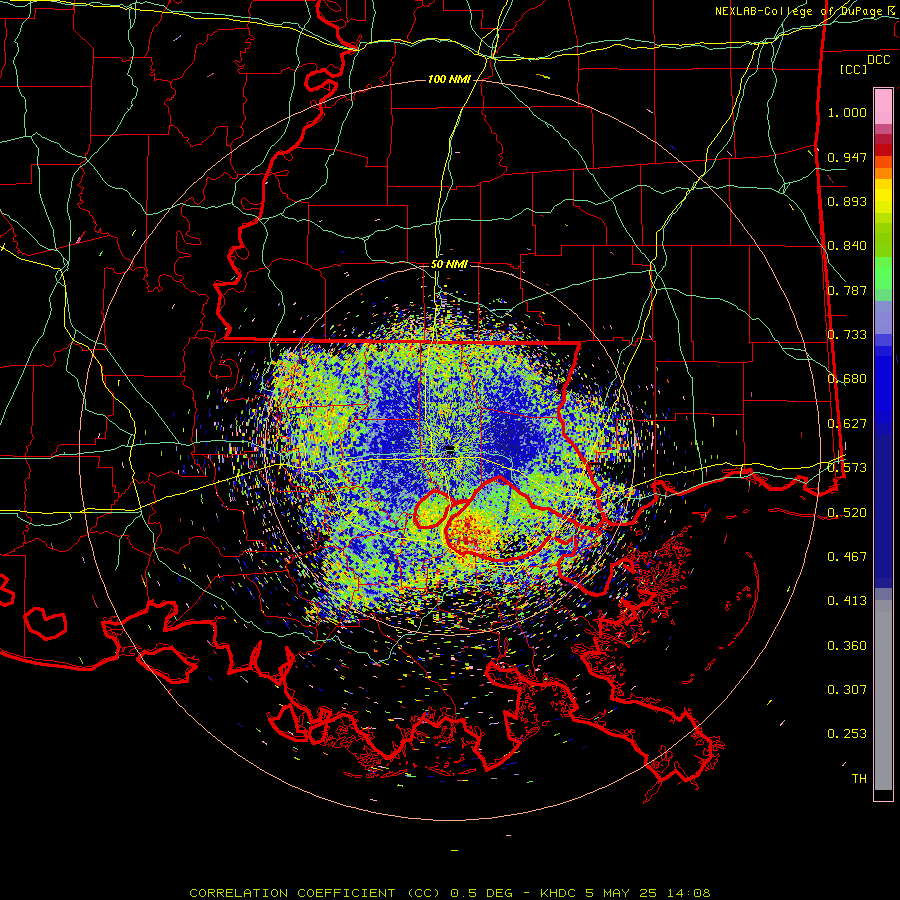The height and width of the screenshot is (900, 900).
Task: Select the 0.360 legend value
Action: tap(847, 646)
